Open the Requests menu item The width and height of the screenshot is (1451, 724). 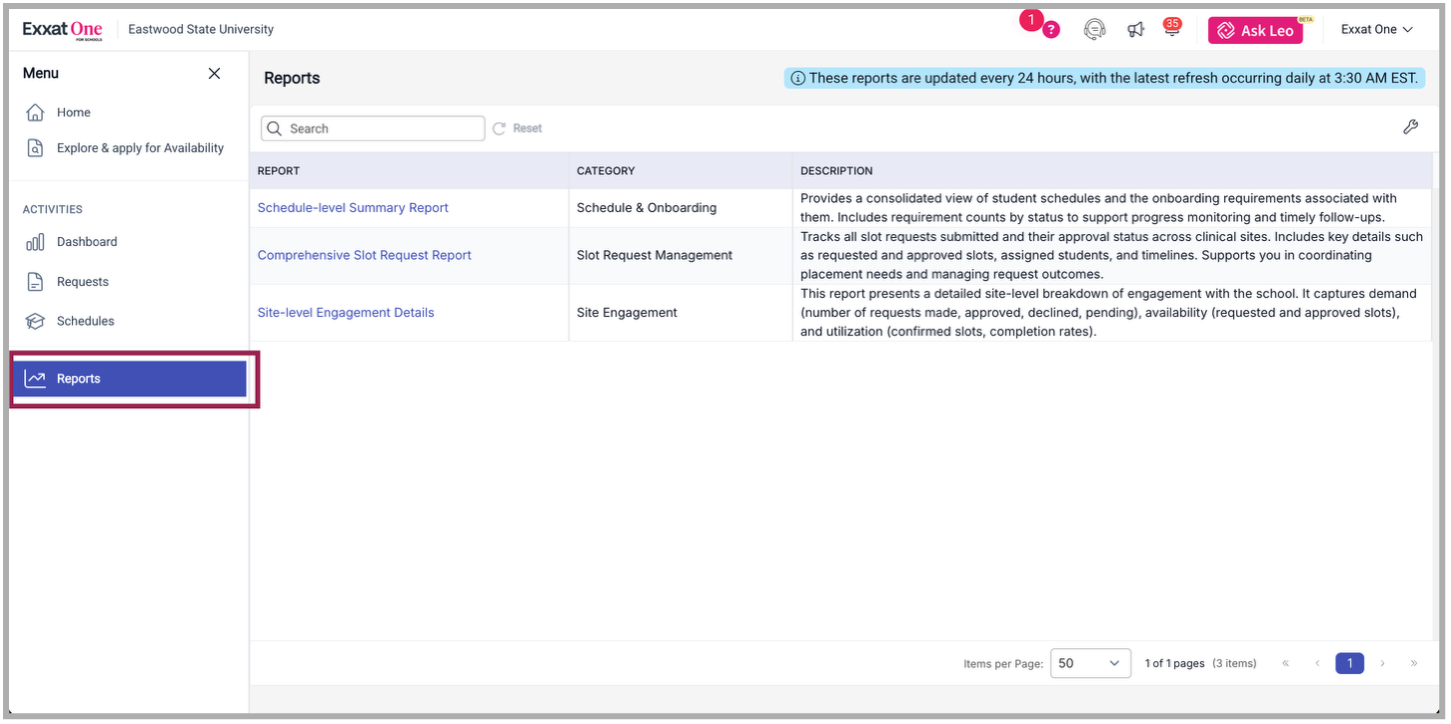(x=82, y=282)
